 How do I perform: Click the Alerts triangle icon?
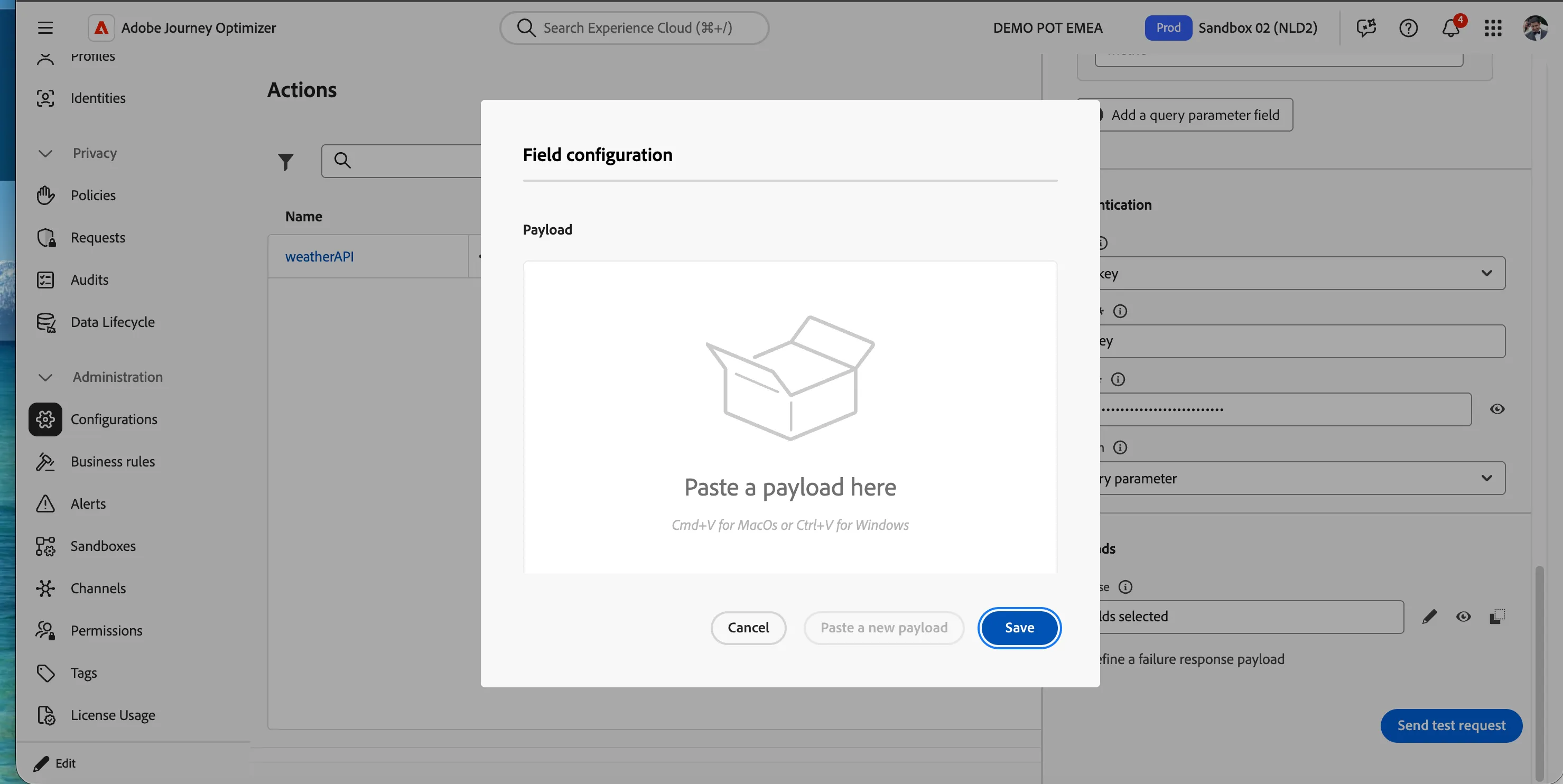pyautogui.click(x=45, y=503)
